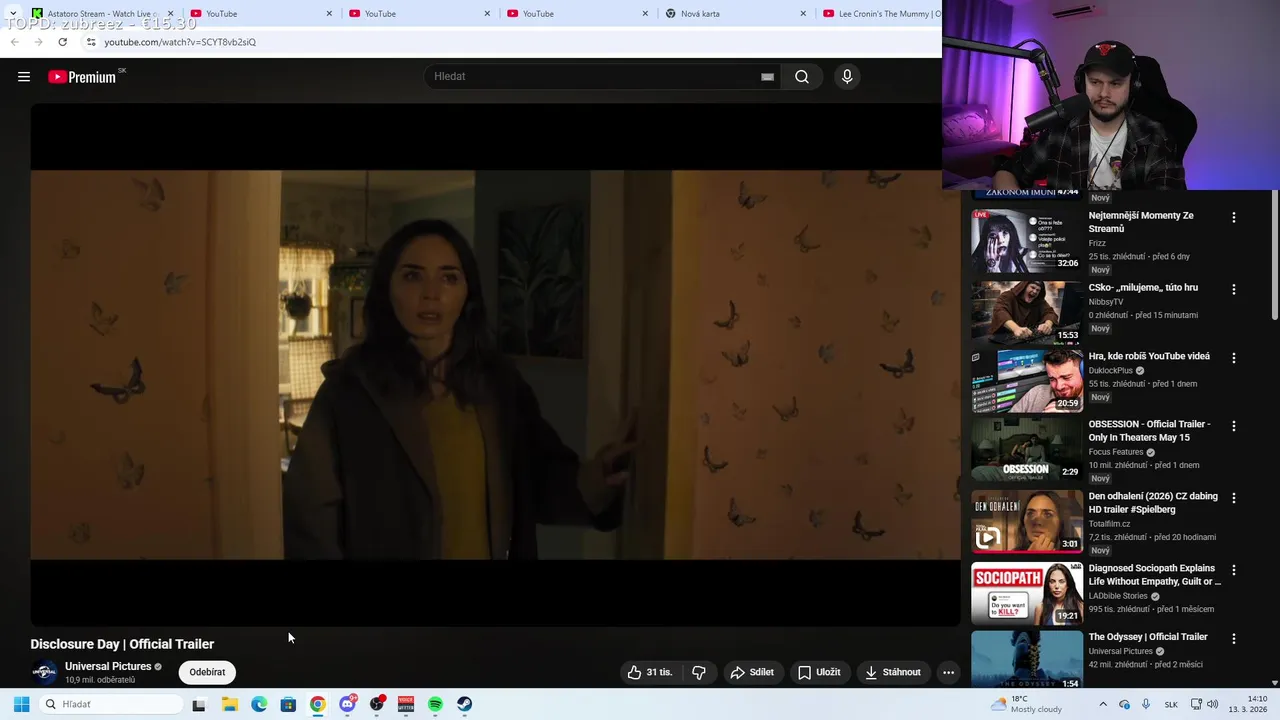The image size is (1280, 720).
Task: Click the Totalfilm.cz channel name
Action: point(1109,524)
